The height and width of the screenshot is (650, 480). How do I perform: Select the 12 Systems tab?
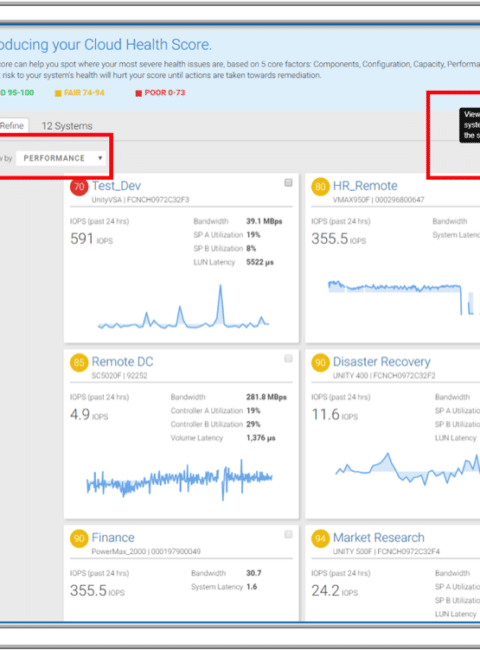[x=67, y=126]
